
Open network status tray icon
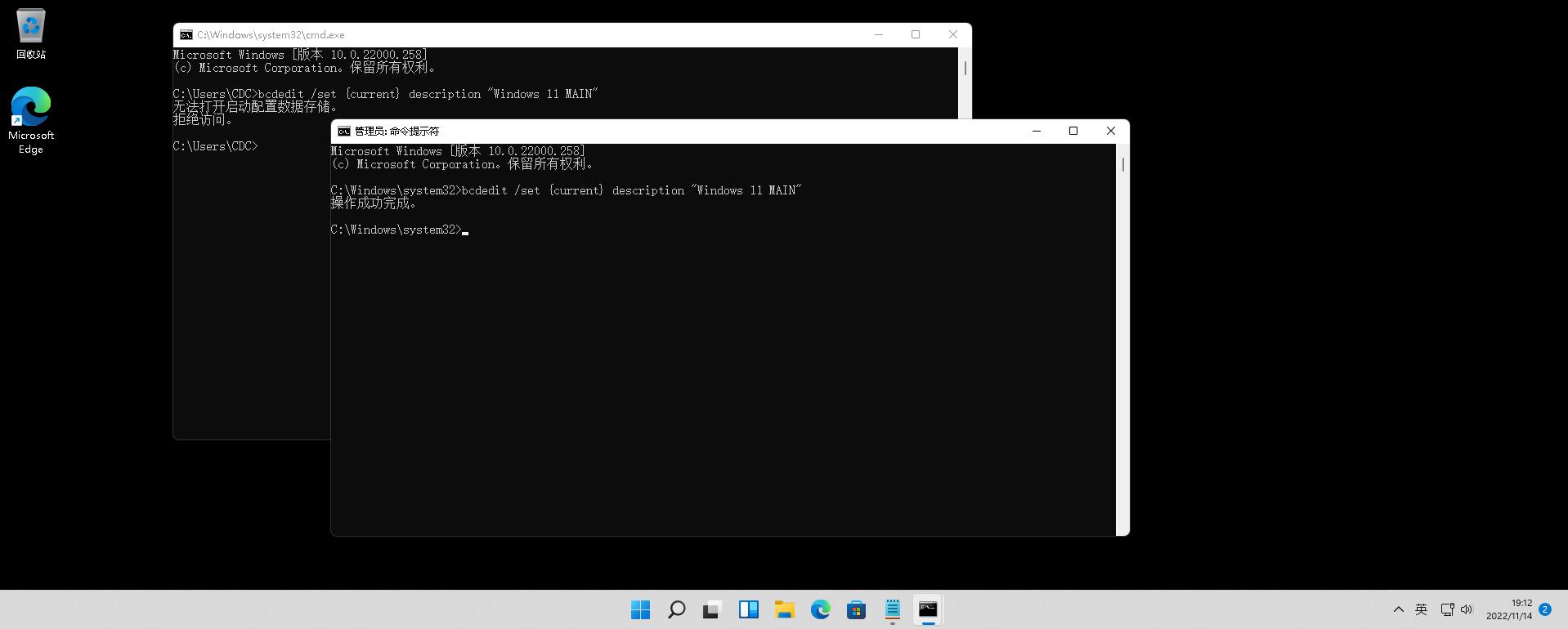[1447, 609]
